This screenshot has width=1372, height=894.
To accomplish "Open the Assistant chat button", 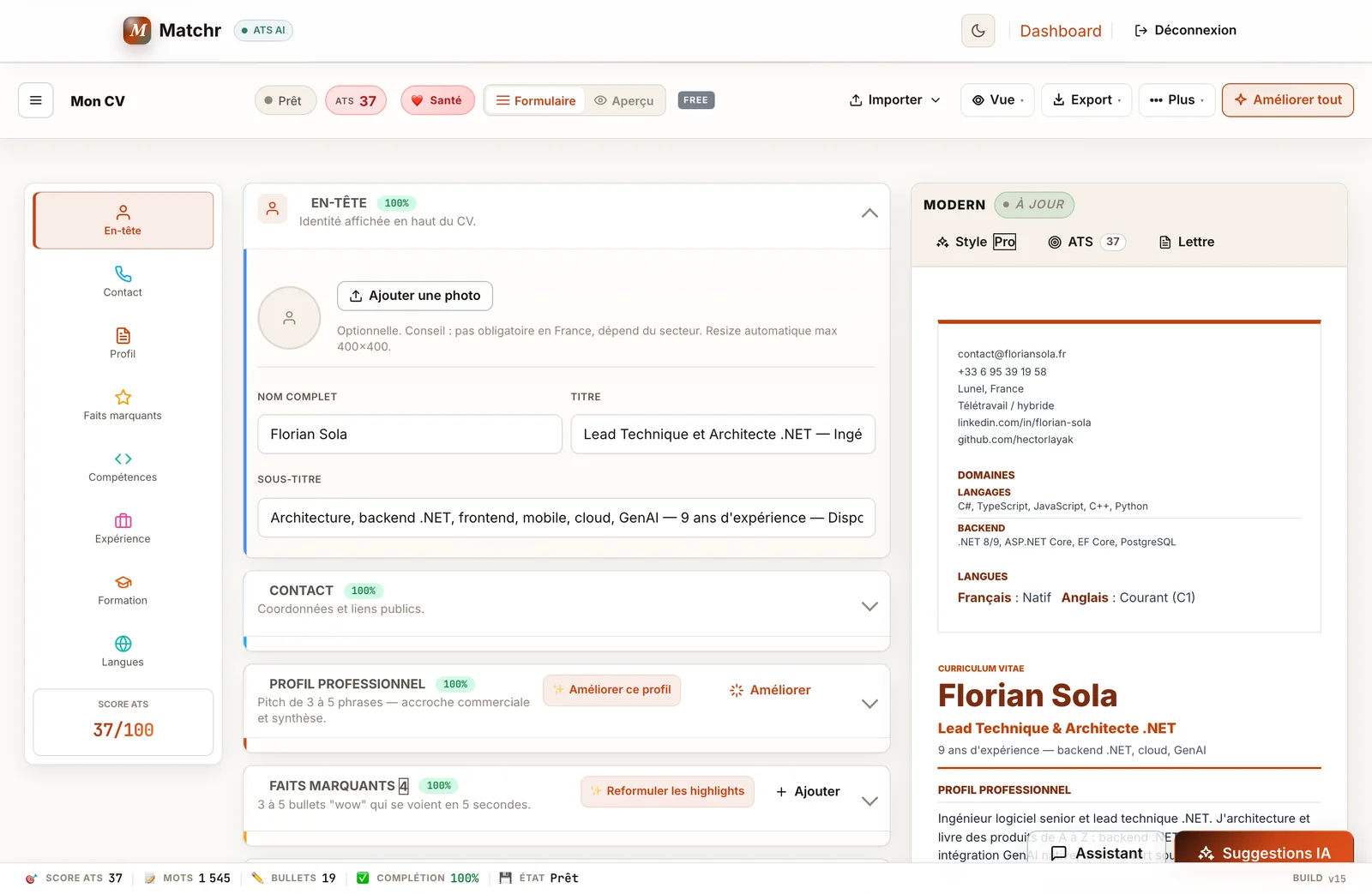I will (x=1097, y=853).
